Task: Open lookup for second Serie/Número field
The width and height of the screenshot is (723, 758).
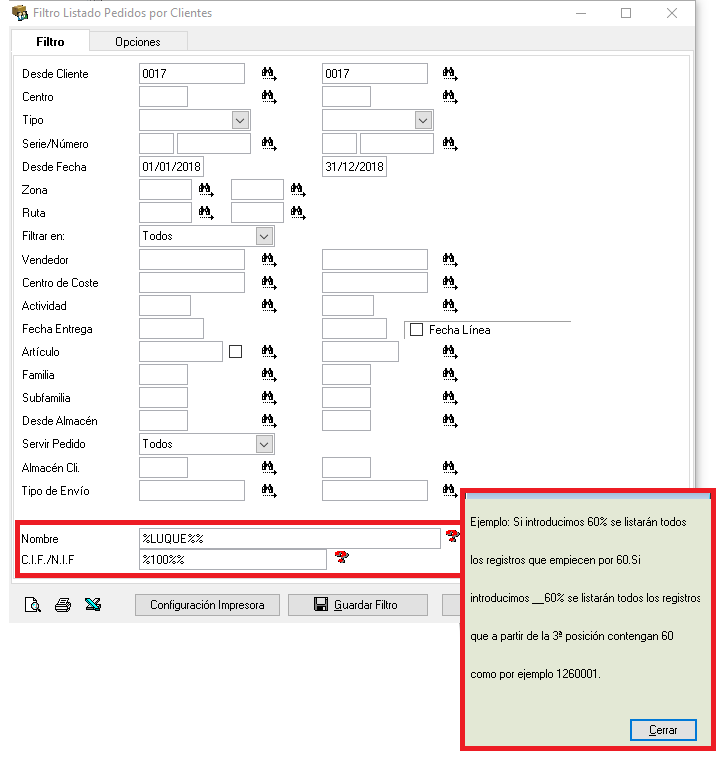Action: click(x=450, y=144)
